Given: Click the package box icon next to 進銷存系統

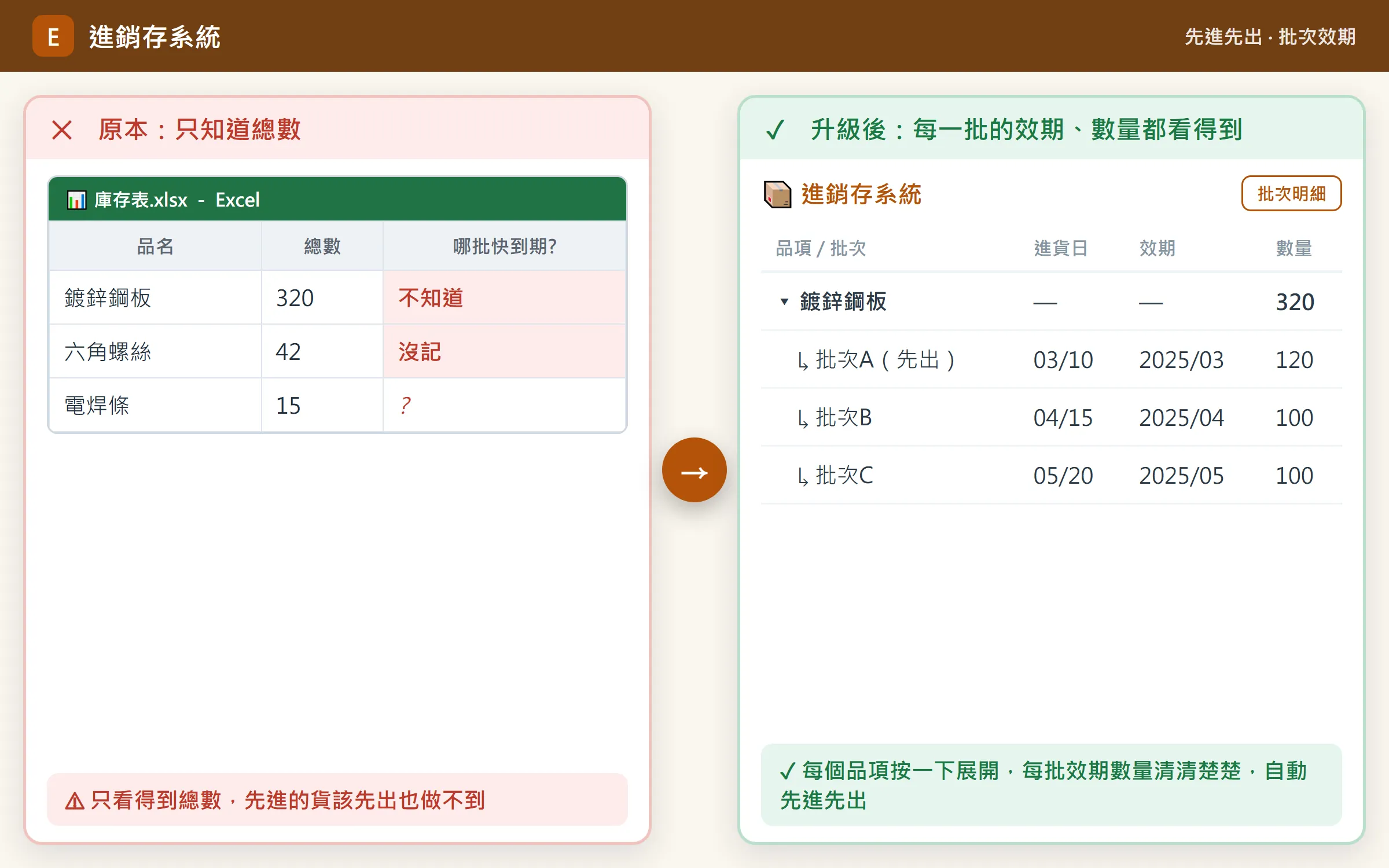Looking at the screenshot, I should point(777,194).
